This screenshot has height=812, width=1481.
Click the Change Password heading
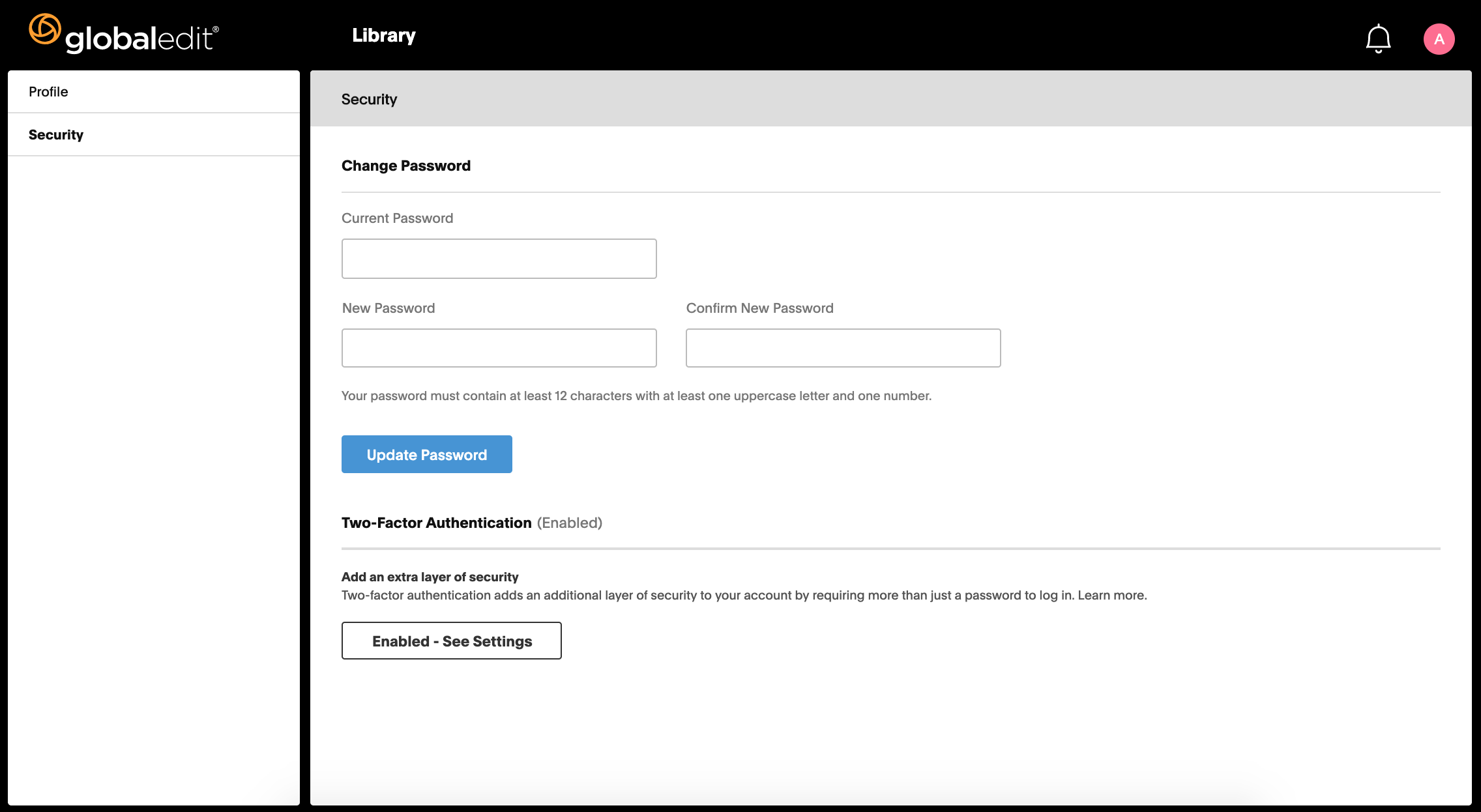405,166
